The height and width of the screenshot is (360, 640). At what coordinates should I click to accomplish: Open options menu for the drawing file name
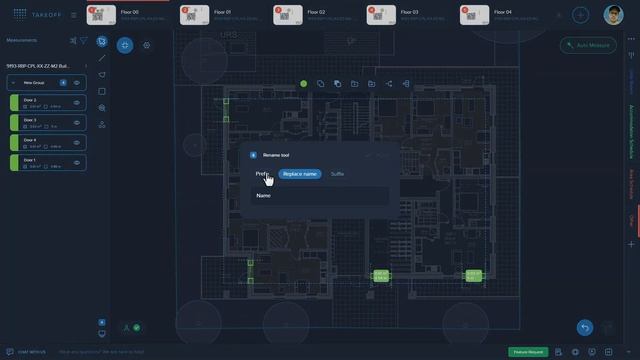click(x=86, y=66)
